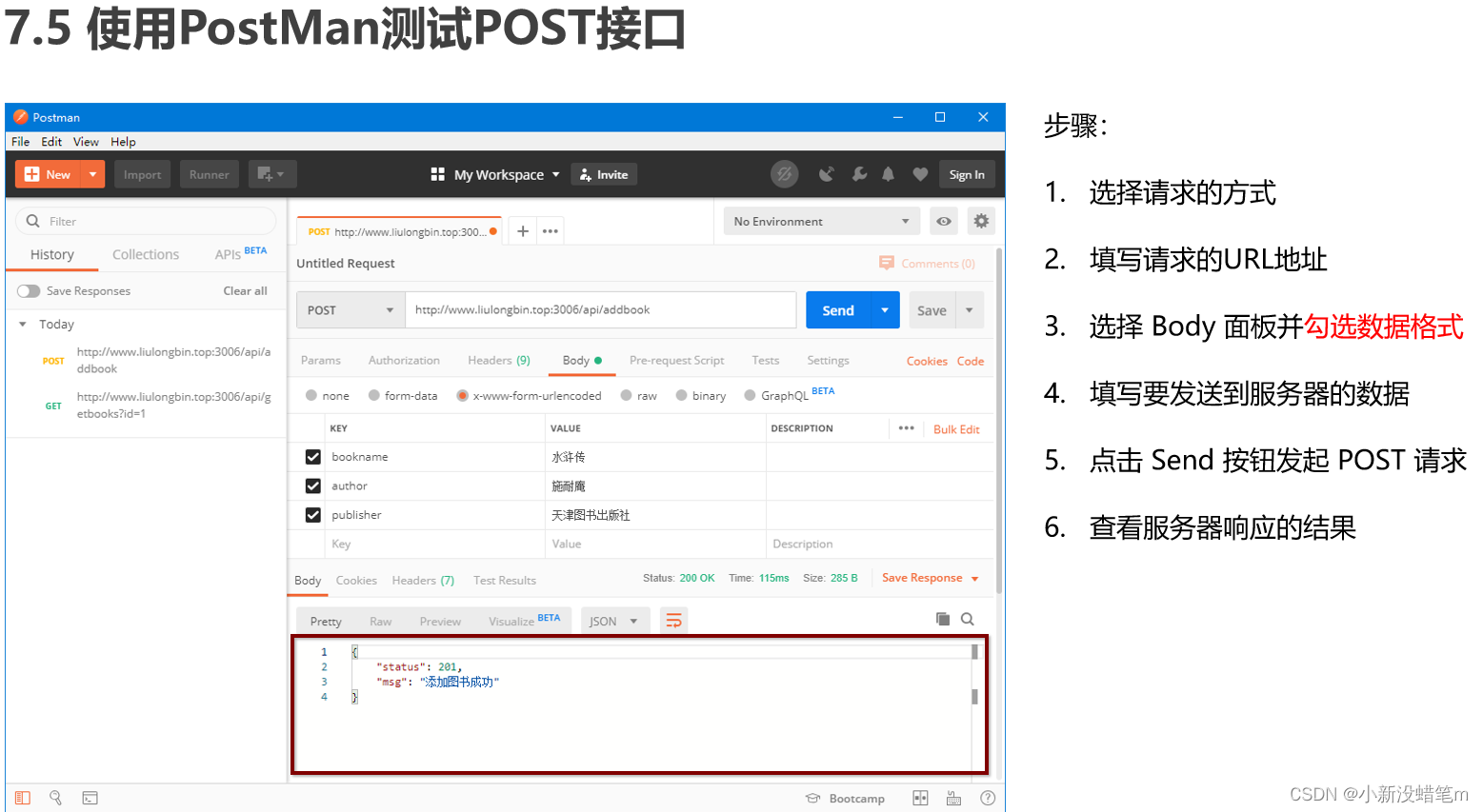Viewport: 1483px width, 812px height.
Task: Expand the My Workspace dropdown
Action: click(555, 174)
